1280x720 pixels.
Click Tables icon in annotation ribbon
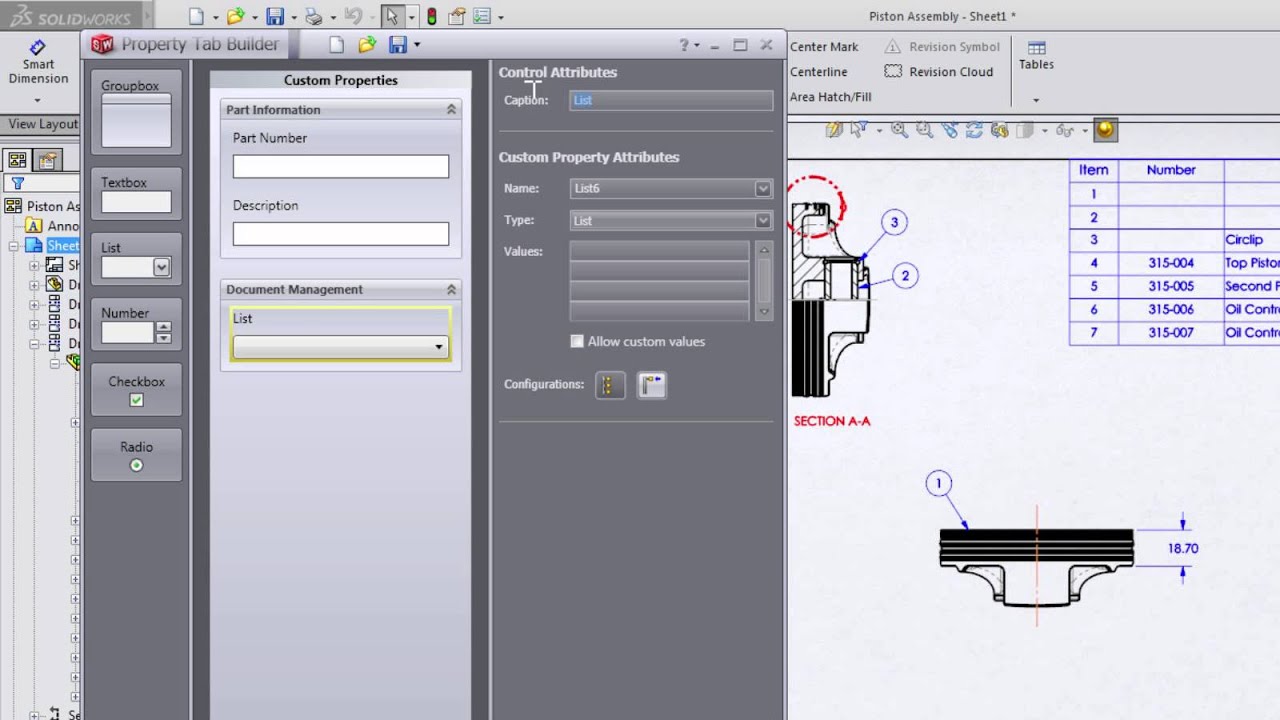click(1036, 55)
